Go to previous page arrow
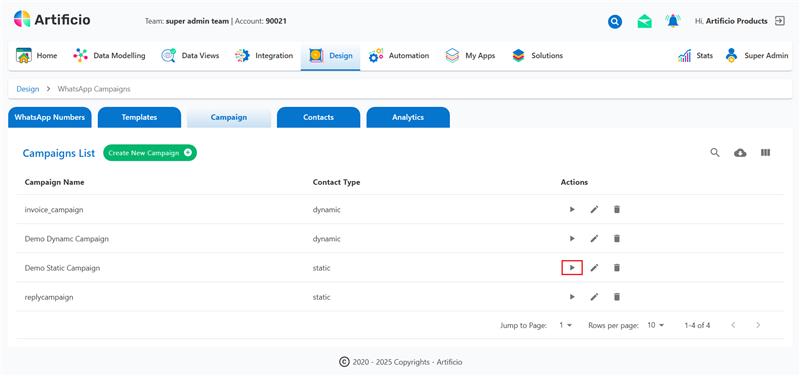800x376 pixels. pyautogui.click(x=733, y=325)
